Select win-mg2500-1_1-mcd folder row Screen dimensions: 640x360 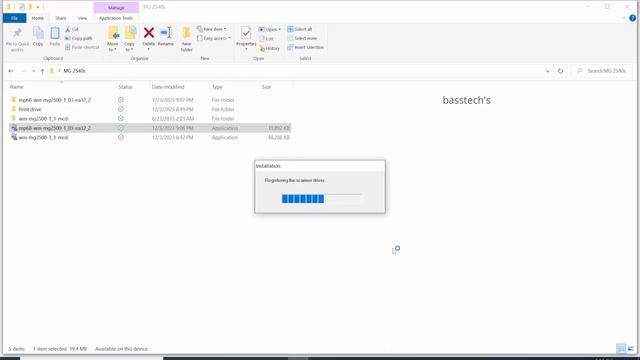pos(150,118)
